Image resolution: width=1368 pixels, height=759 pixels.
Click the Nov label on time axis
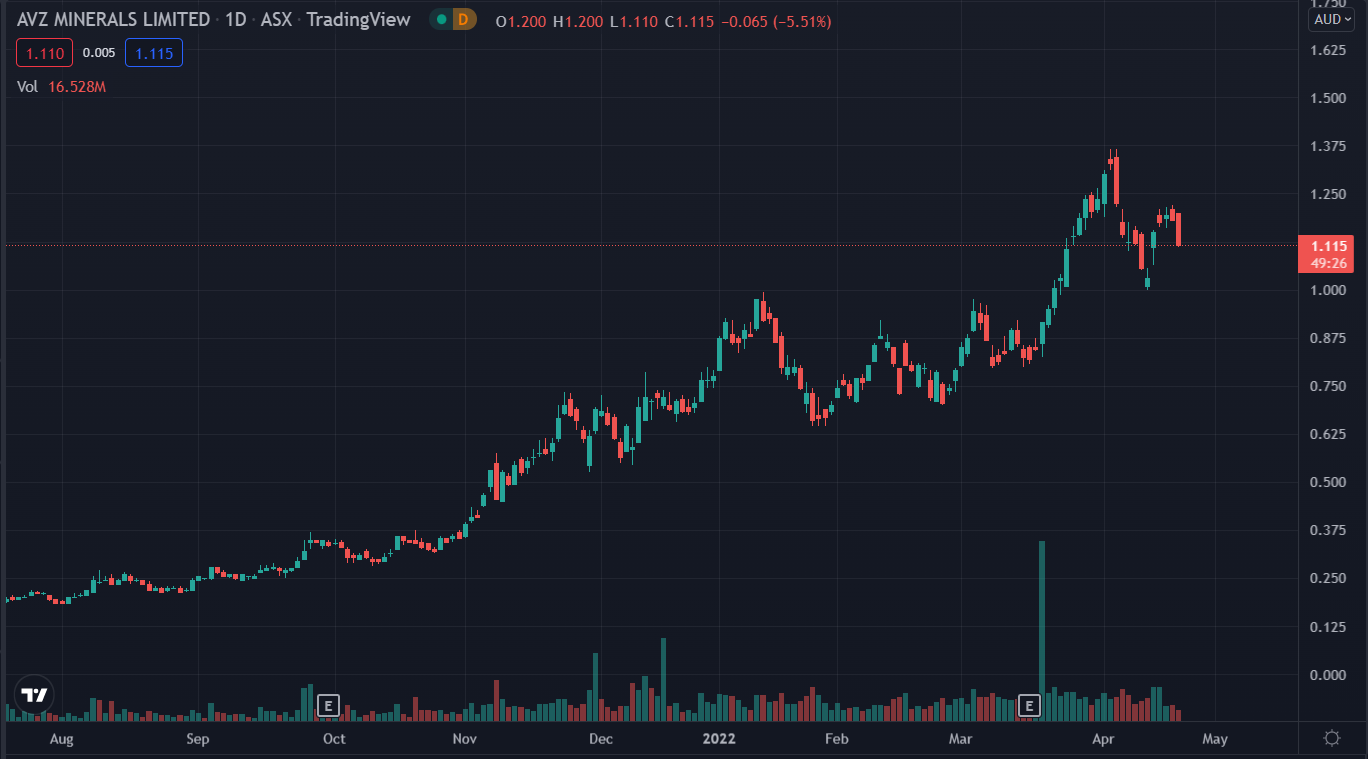point(464,739)
